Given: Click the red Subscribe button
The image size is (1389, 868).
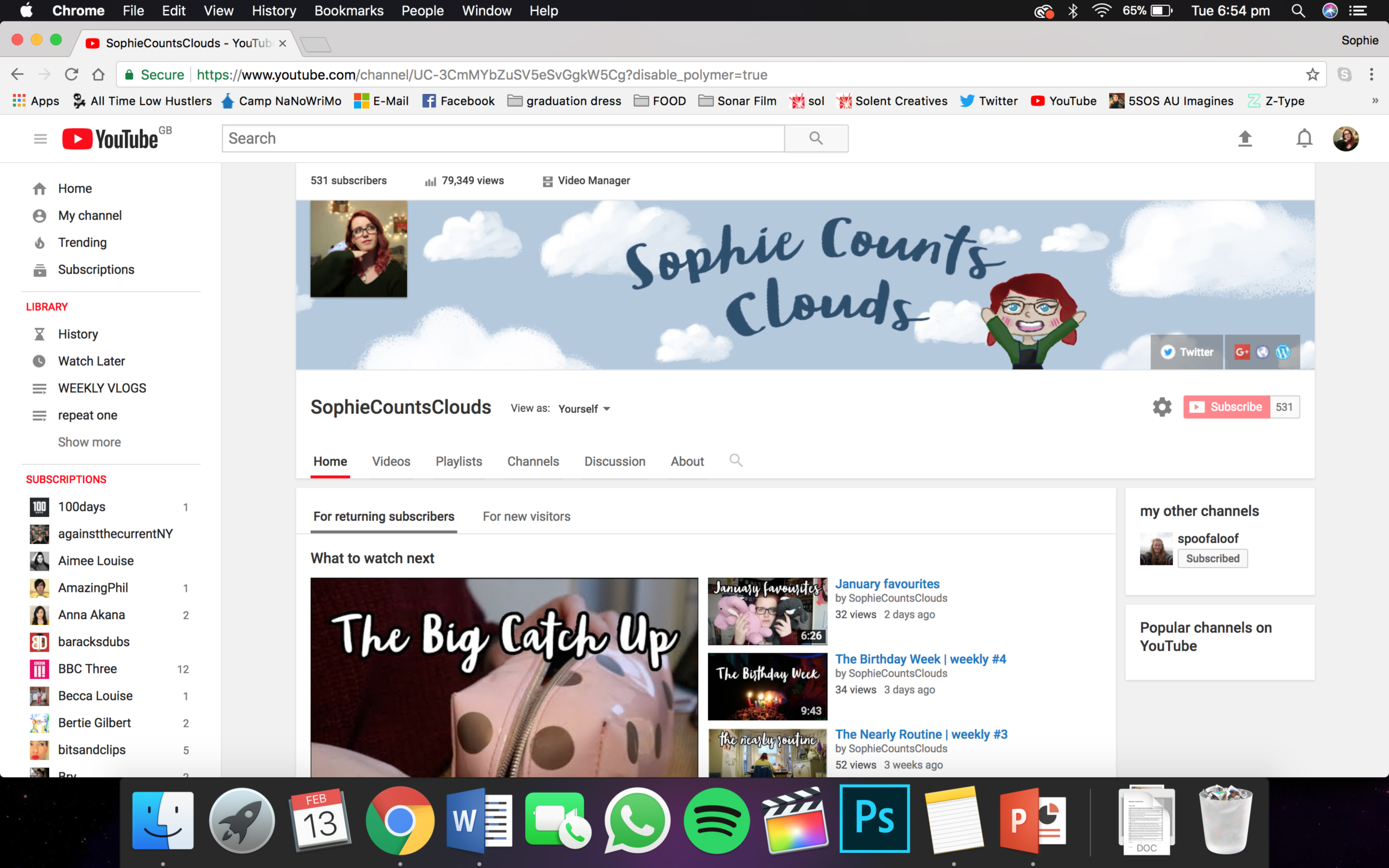Looking at the screenshot, I should [1226, 407].
